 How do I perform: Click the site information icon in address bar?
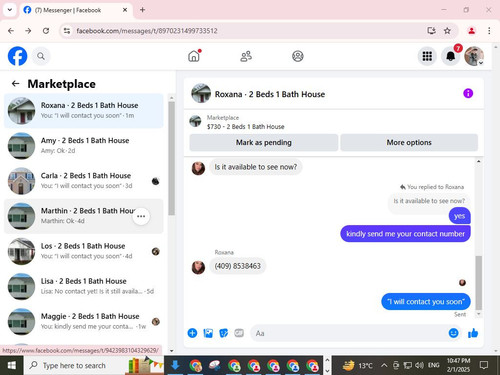(67, 31)
